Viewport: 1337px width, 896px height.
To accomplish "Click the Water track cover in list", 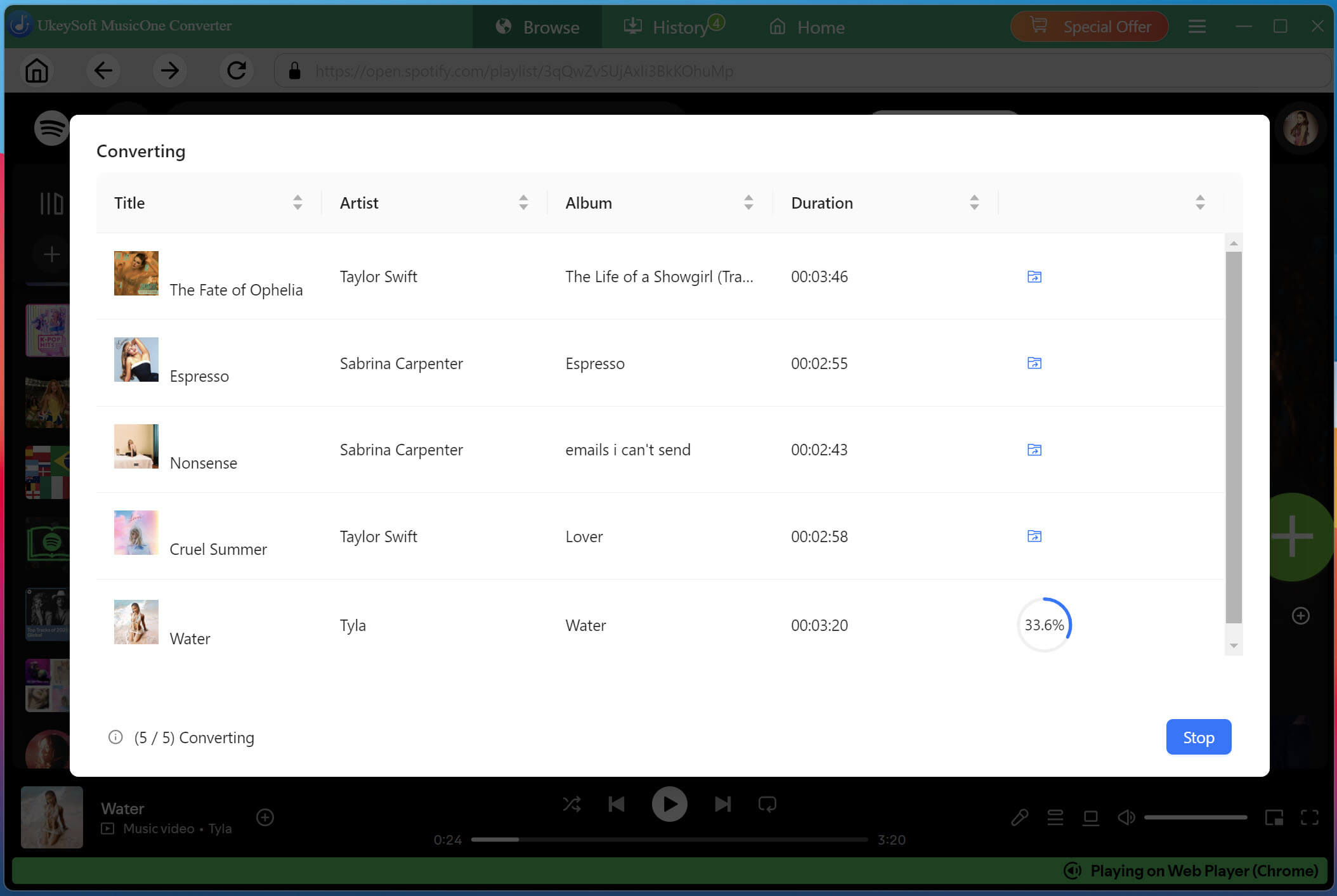I will [x=136, y=622].
